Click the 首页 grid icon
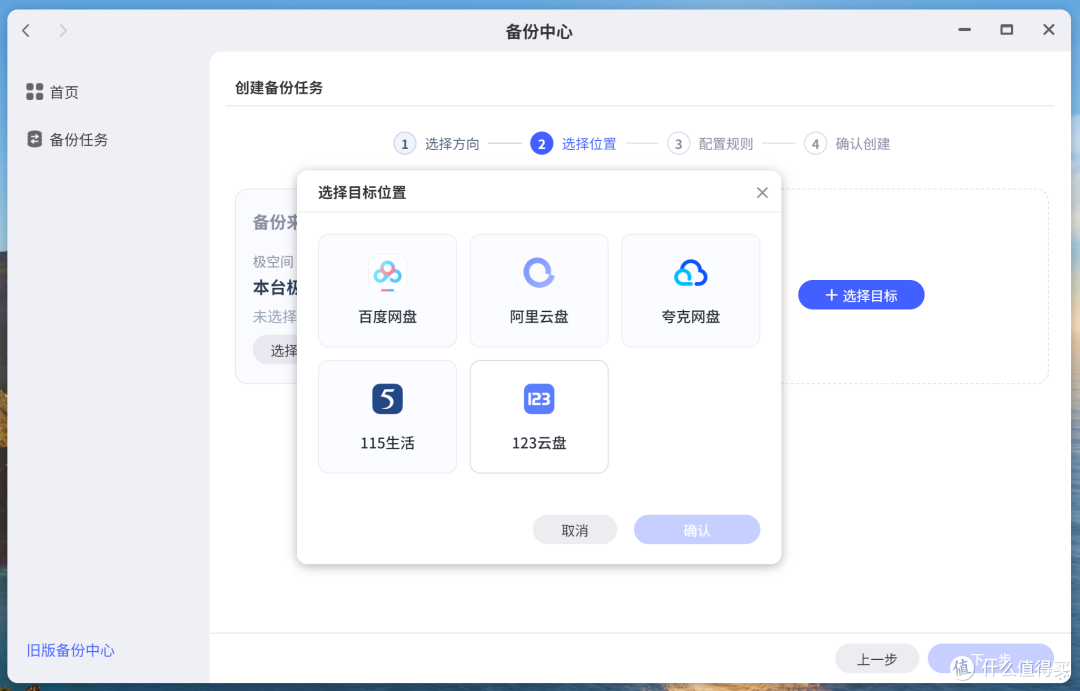The height and width of the screenshot is (691, 1080). coord(34,92)
